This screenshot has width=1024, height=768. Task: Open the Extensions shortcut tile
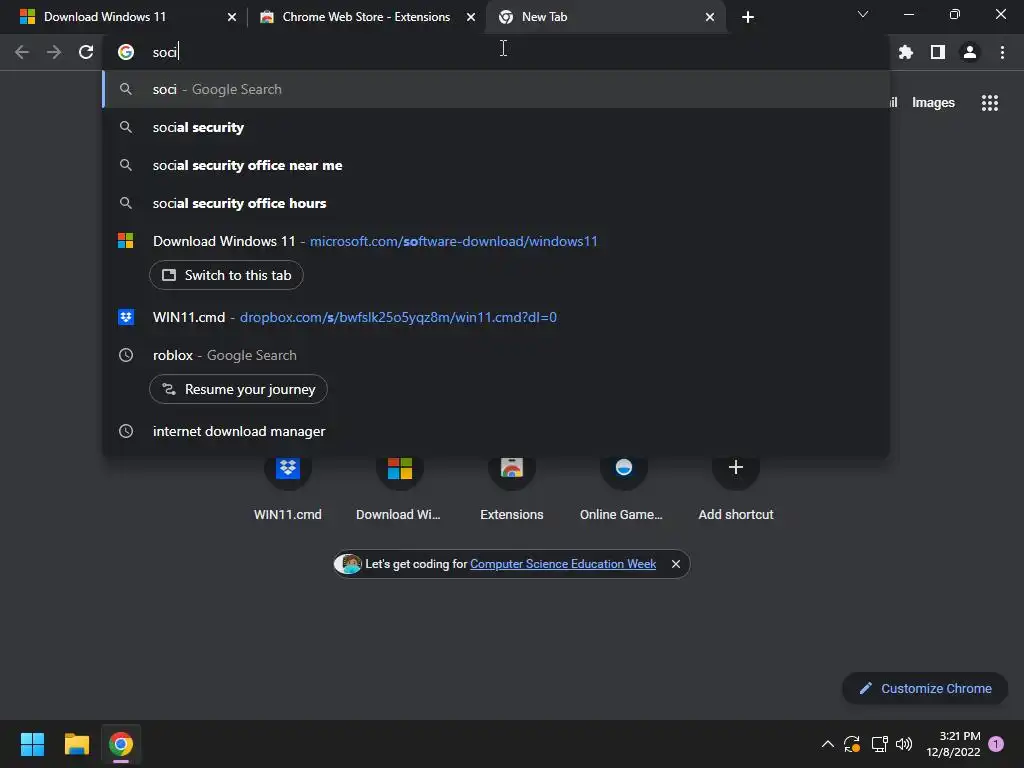point(511,487)
